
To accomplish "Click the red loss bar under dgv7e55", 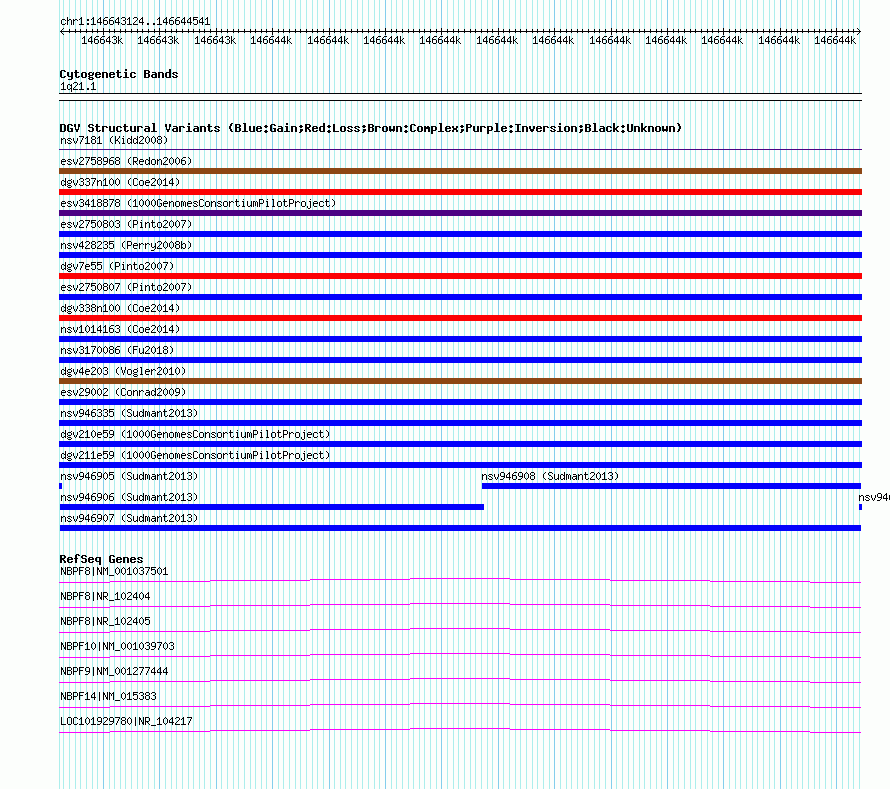I will [x=460, y=276].
